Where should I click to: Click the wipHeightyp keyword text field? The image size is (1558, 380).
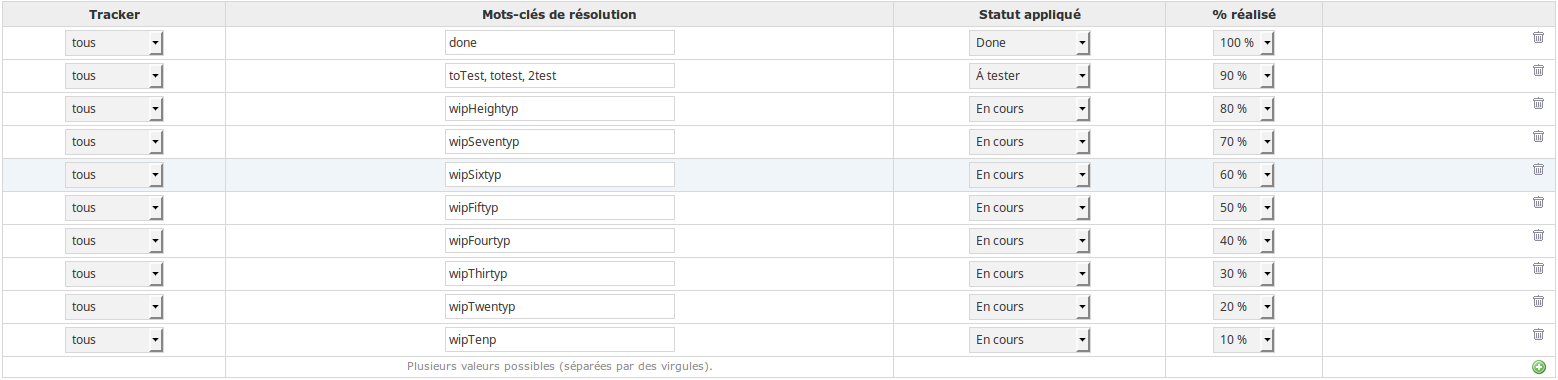[560, 109]
